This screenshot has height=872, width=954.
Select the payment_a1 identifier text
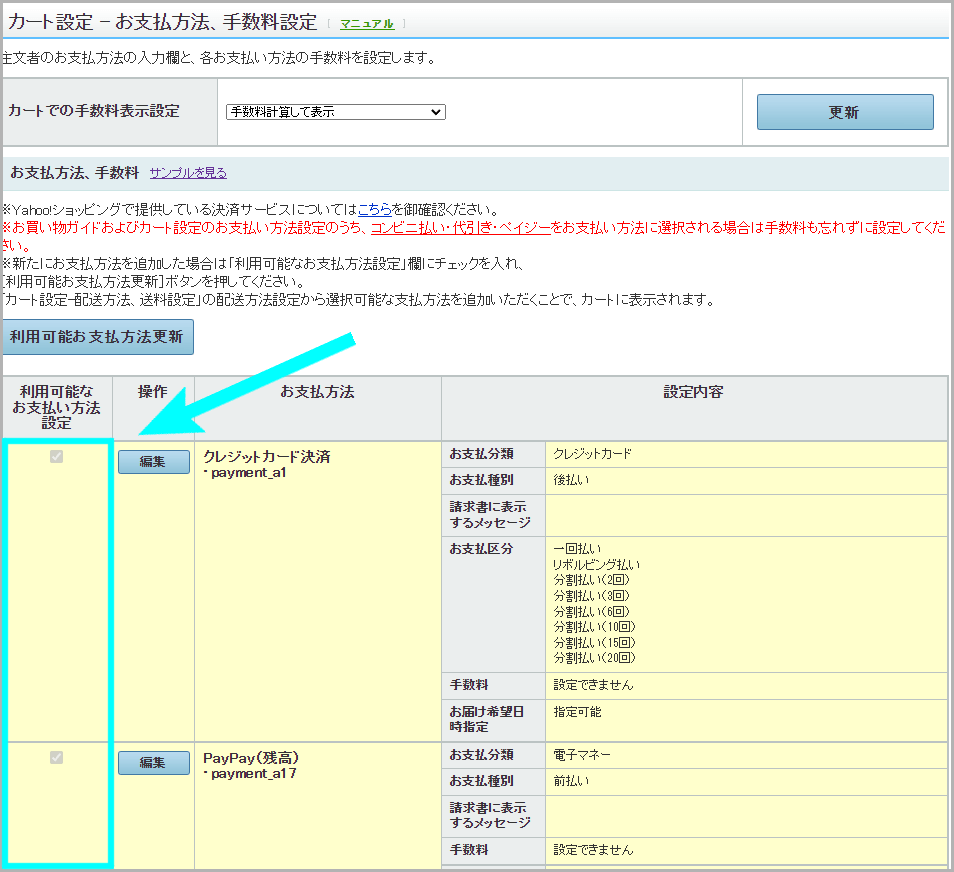click(248, 473)
